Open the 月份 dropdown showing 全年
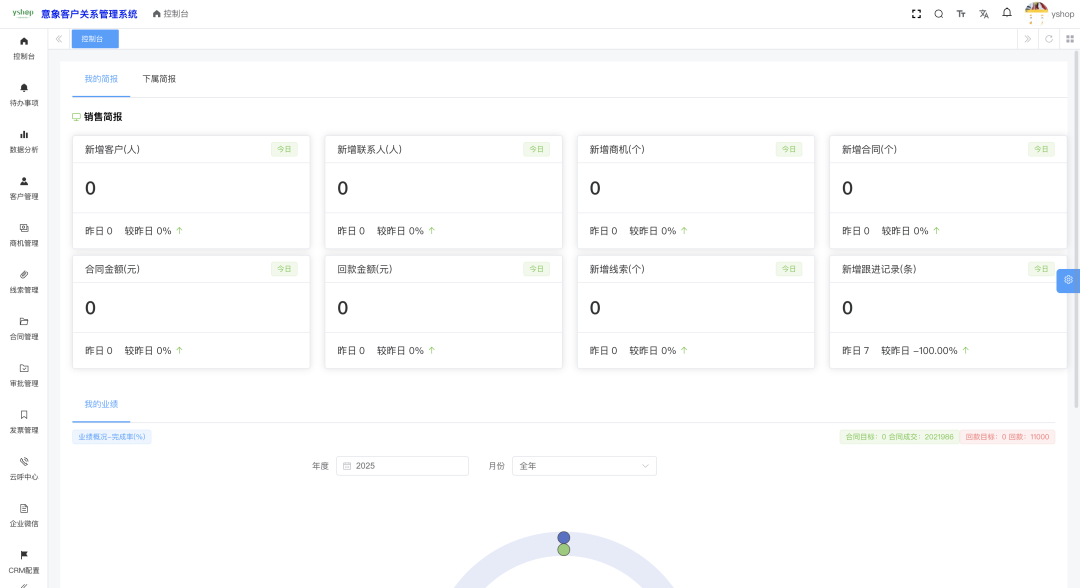The width and height of the screenshot is (1080, 588). pos(584,466)
